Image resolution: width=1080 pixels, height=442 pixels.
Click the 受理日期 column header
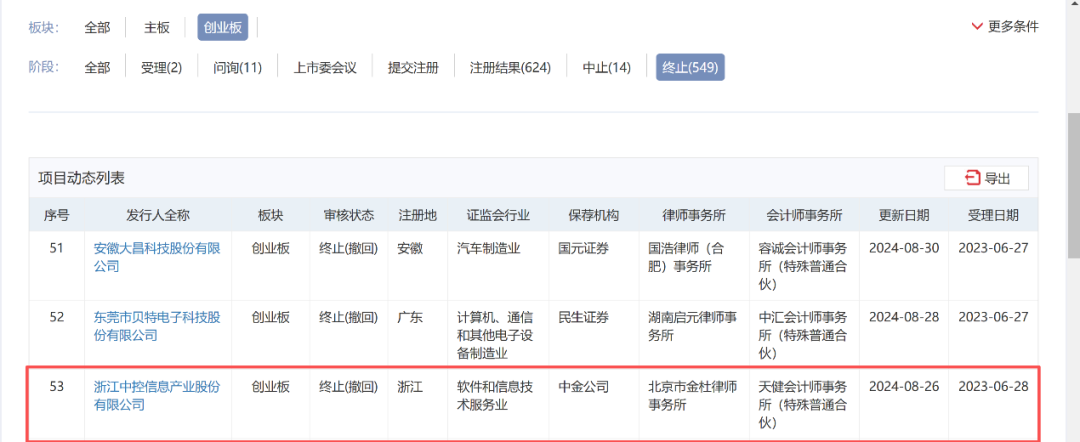[993, 215]
